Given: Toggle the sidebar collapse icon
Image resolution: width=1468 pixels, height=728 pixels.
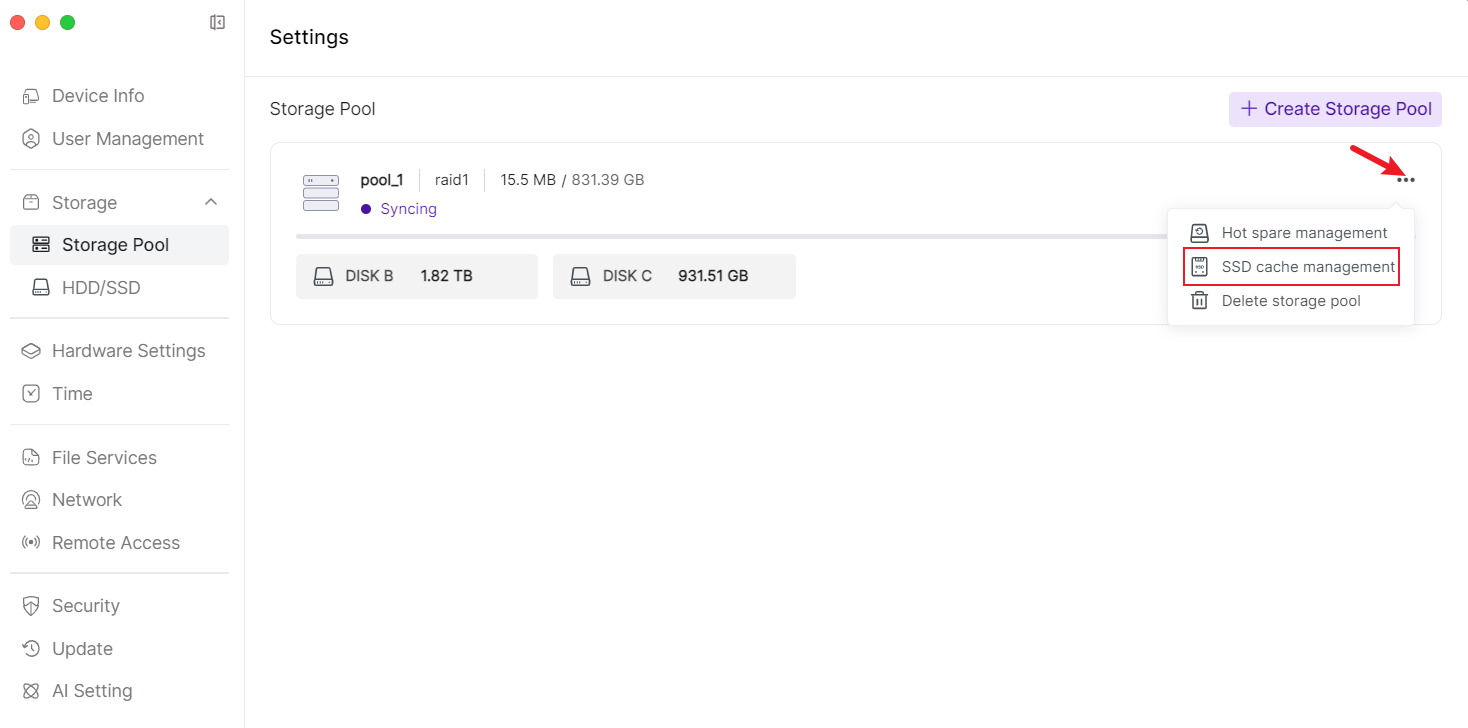Looking at the screenshot, I should (217, 22).
